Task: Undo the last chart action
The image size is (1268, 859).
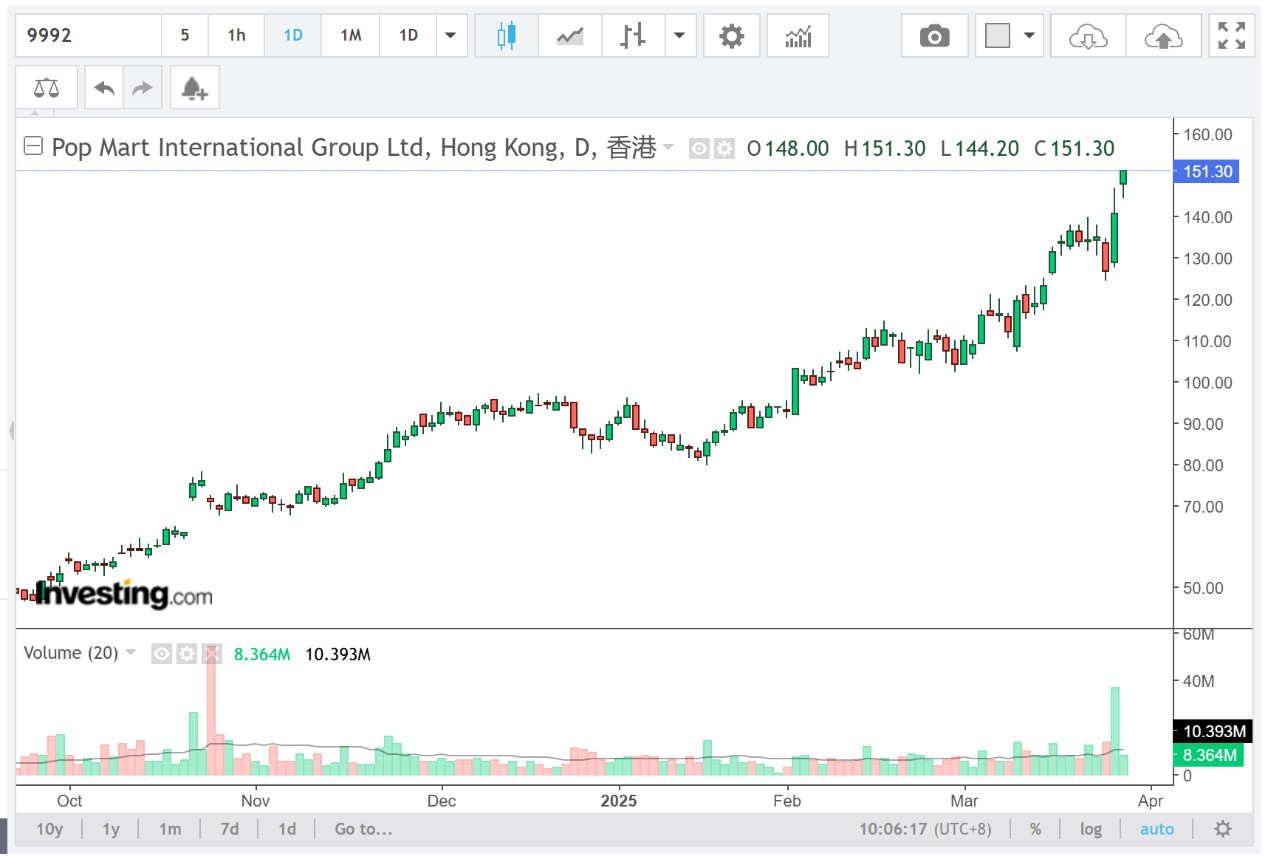Action: 104,88
